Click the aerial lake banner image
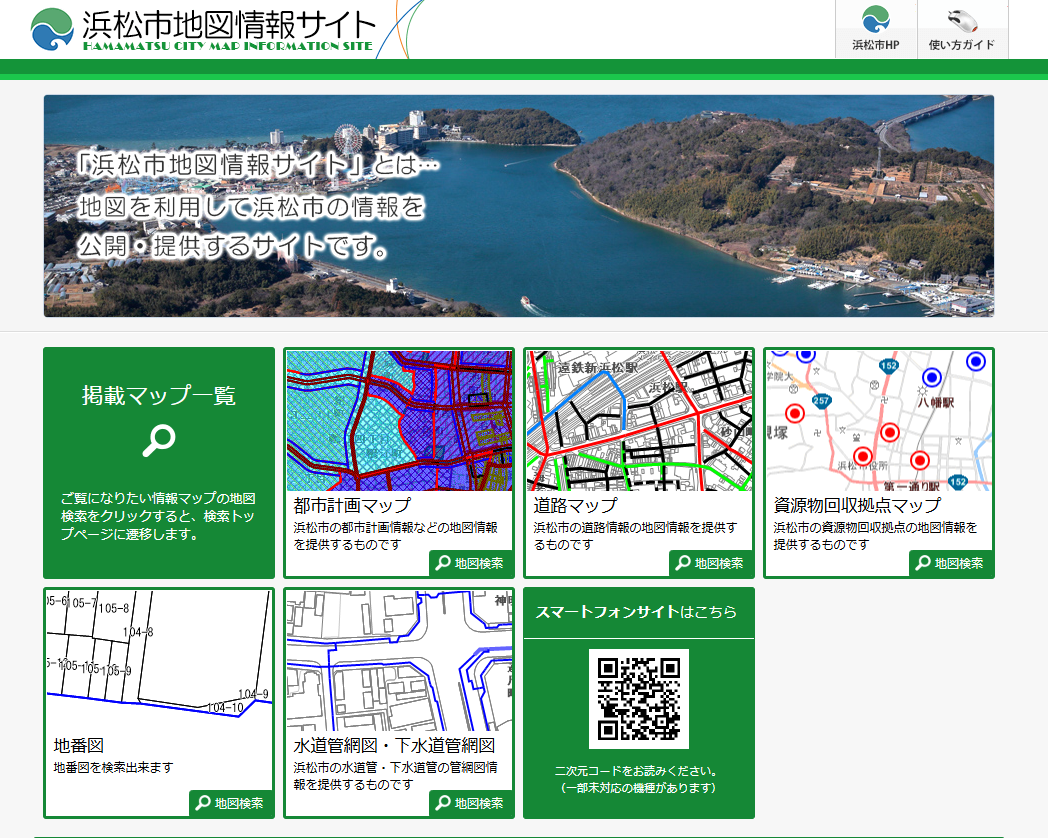 519,206
